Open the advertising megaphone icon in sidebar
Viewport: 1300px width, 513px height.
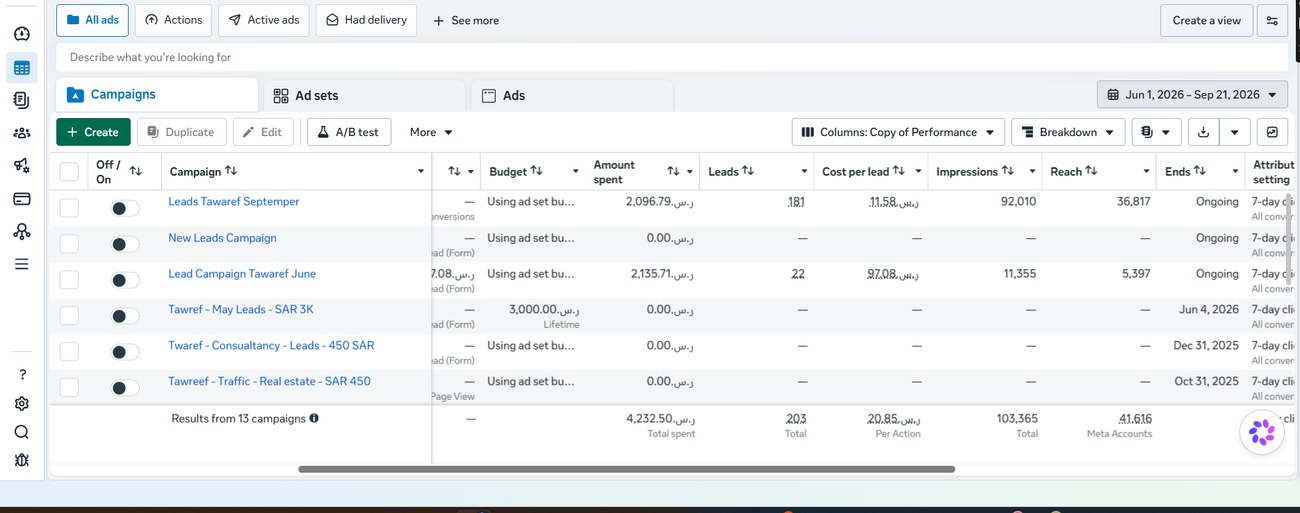tap(22, 165)
